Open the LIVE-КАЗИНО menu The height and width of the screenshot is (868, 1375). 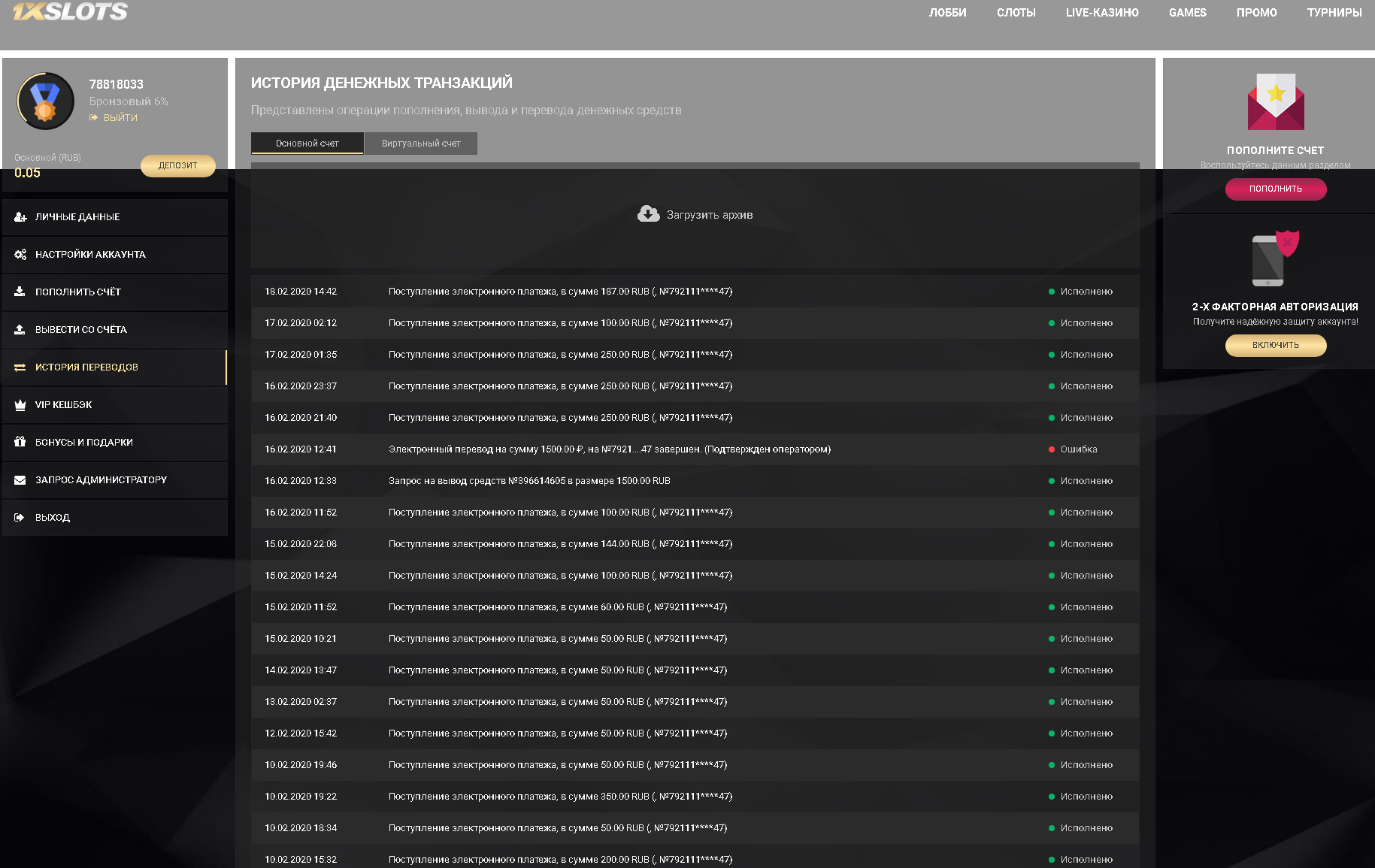click(x=1101, y=13)
